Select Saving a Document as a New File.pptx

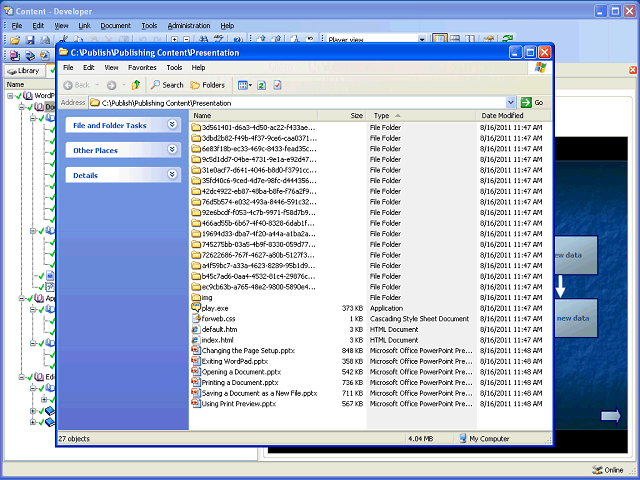(260, 393)
